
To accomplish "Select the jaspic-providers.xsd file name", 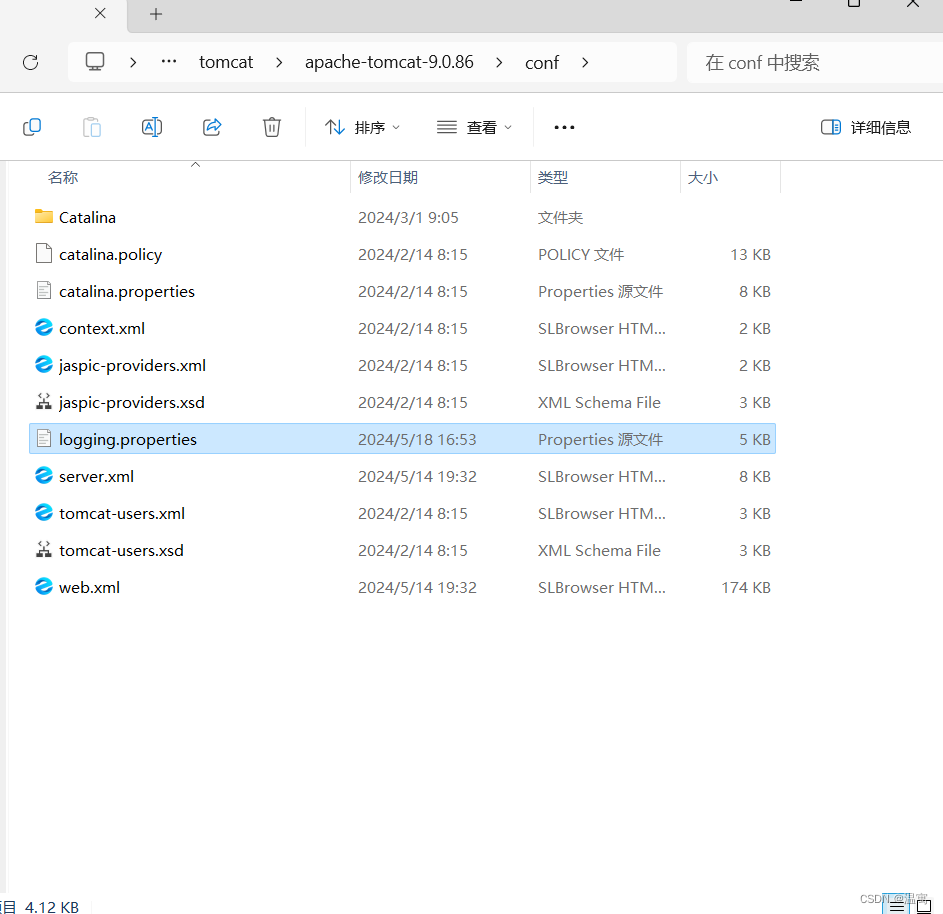I will [x=132, y=403].
